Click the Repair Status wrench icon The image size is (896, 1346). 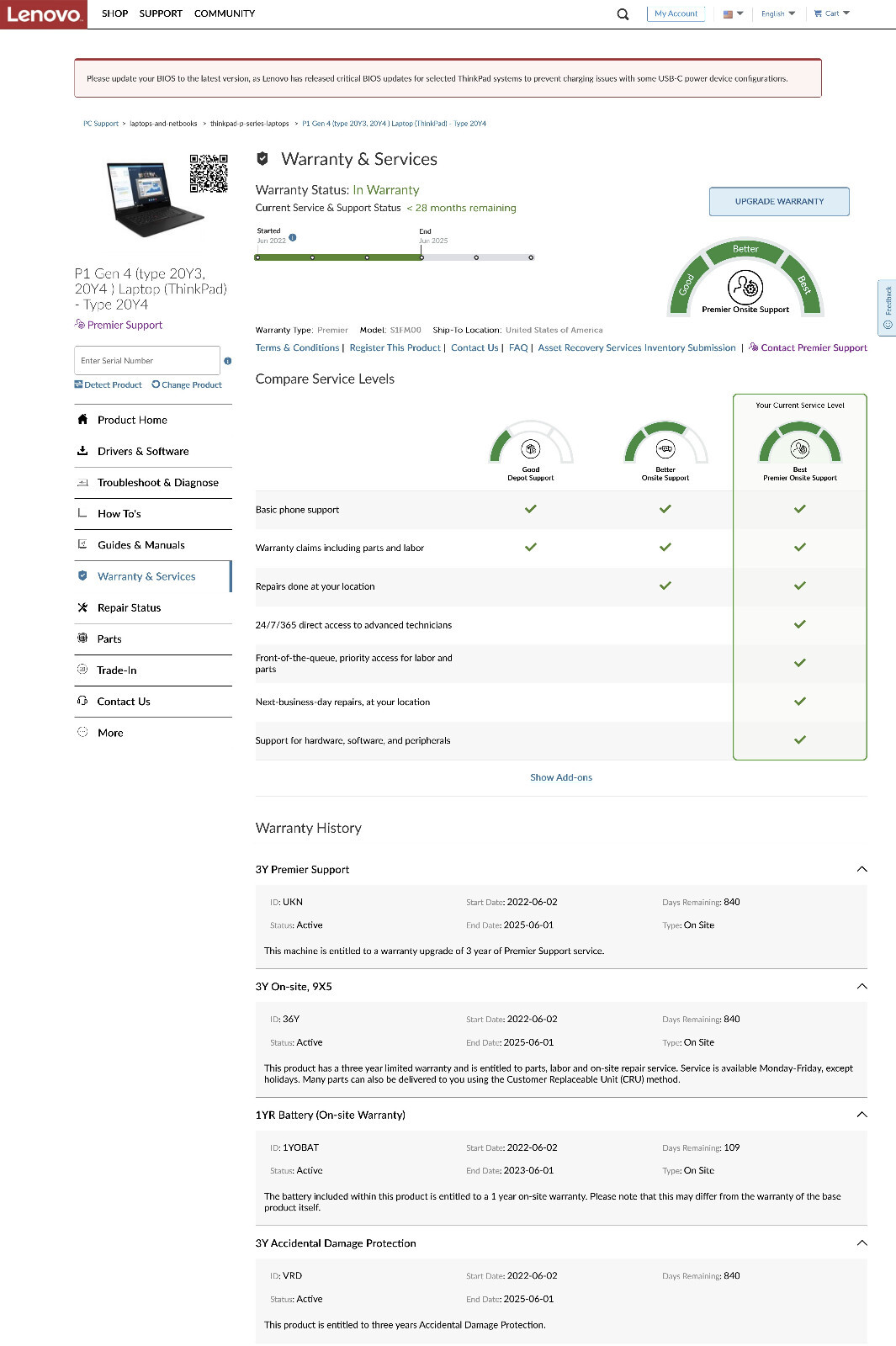click(82, 607)
